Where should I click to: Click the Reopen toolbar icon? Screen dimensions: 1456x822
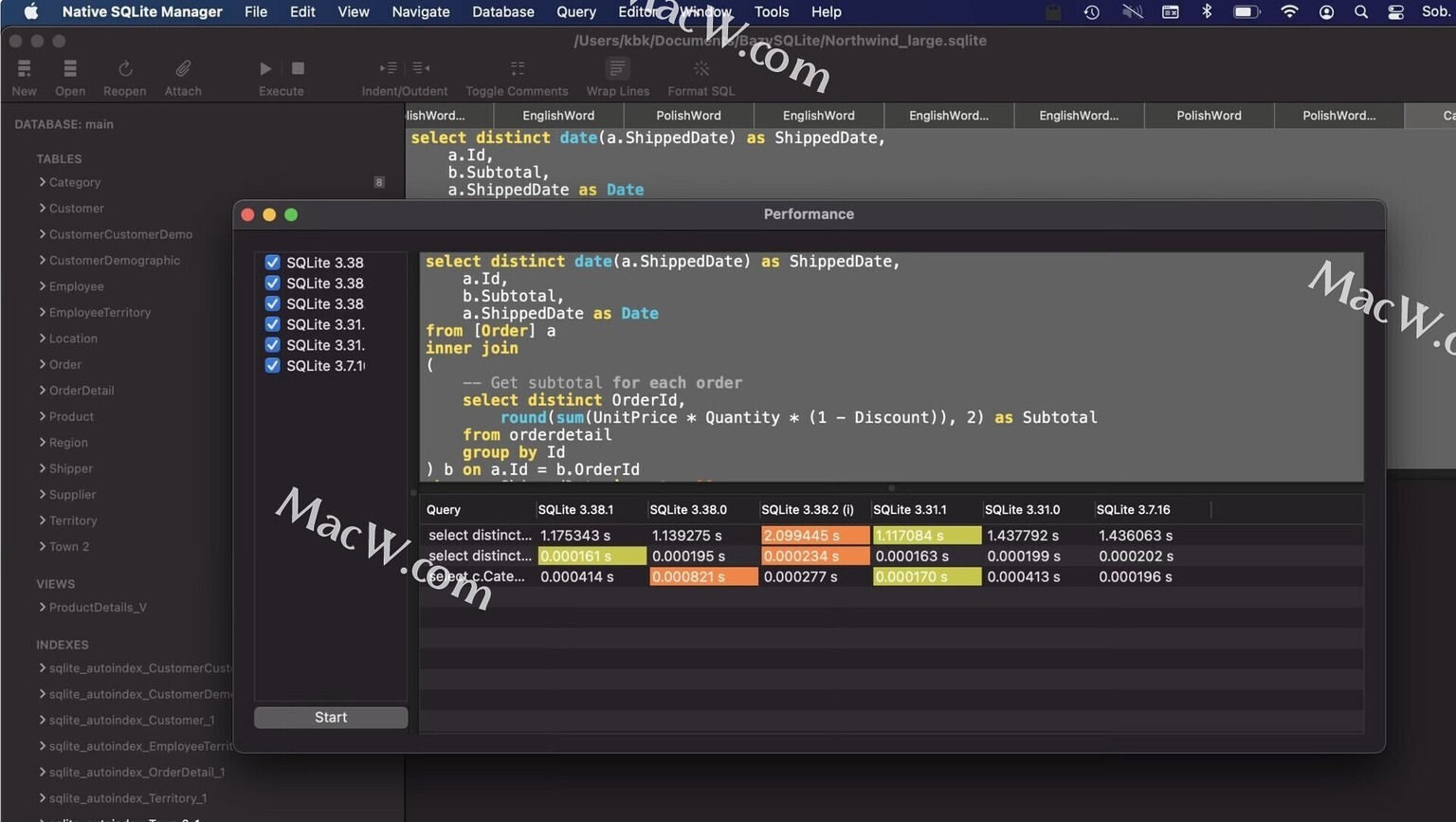coord(124,69)
